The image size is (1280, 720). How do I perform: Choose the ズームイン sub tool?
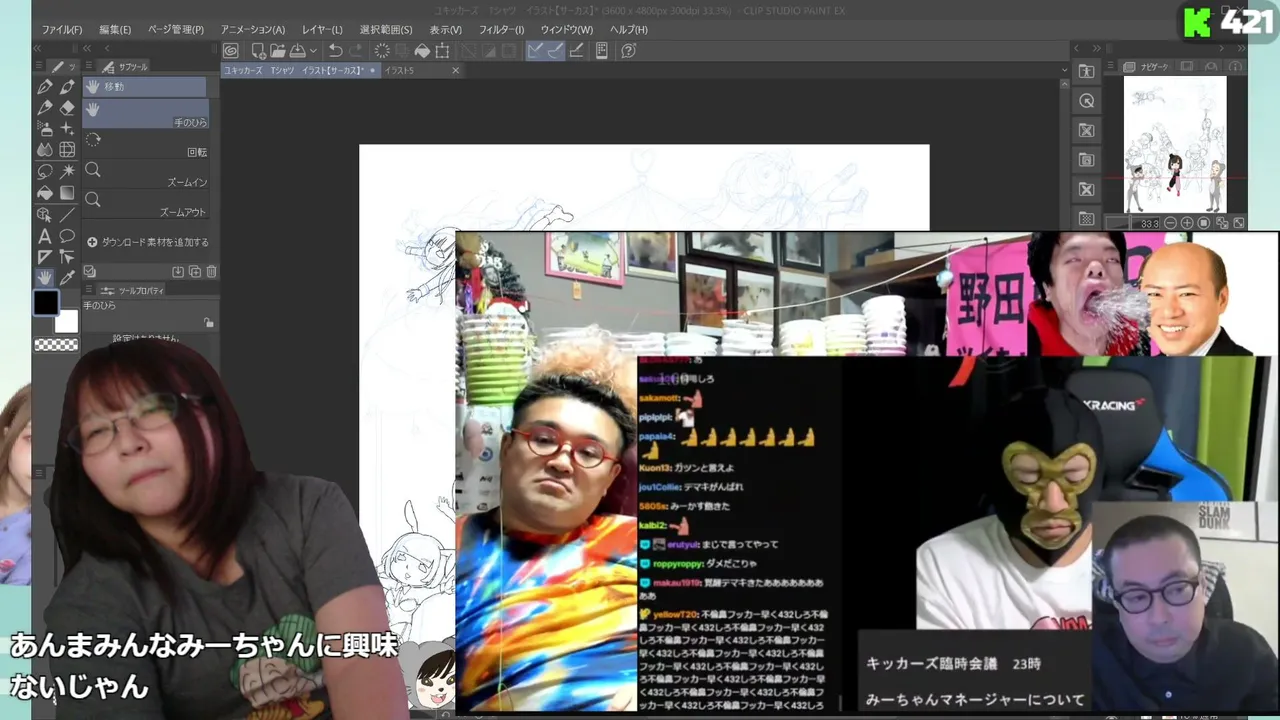(x=145, y=173)
